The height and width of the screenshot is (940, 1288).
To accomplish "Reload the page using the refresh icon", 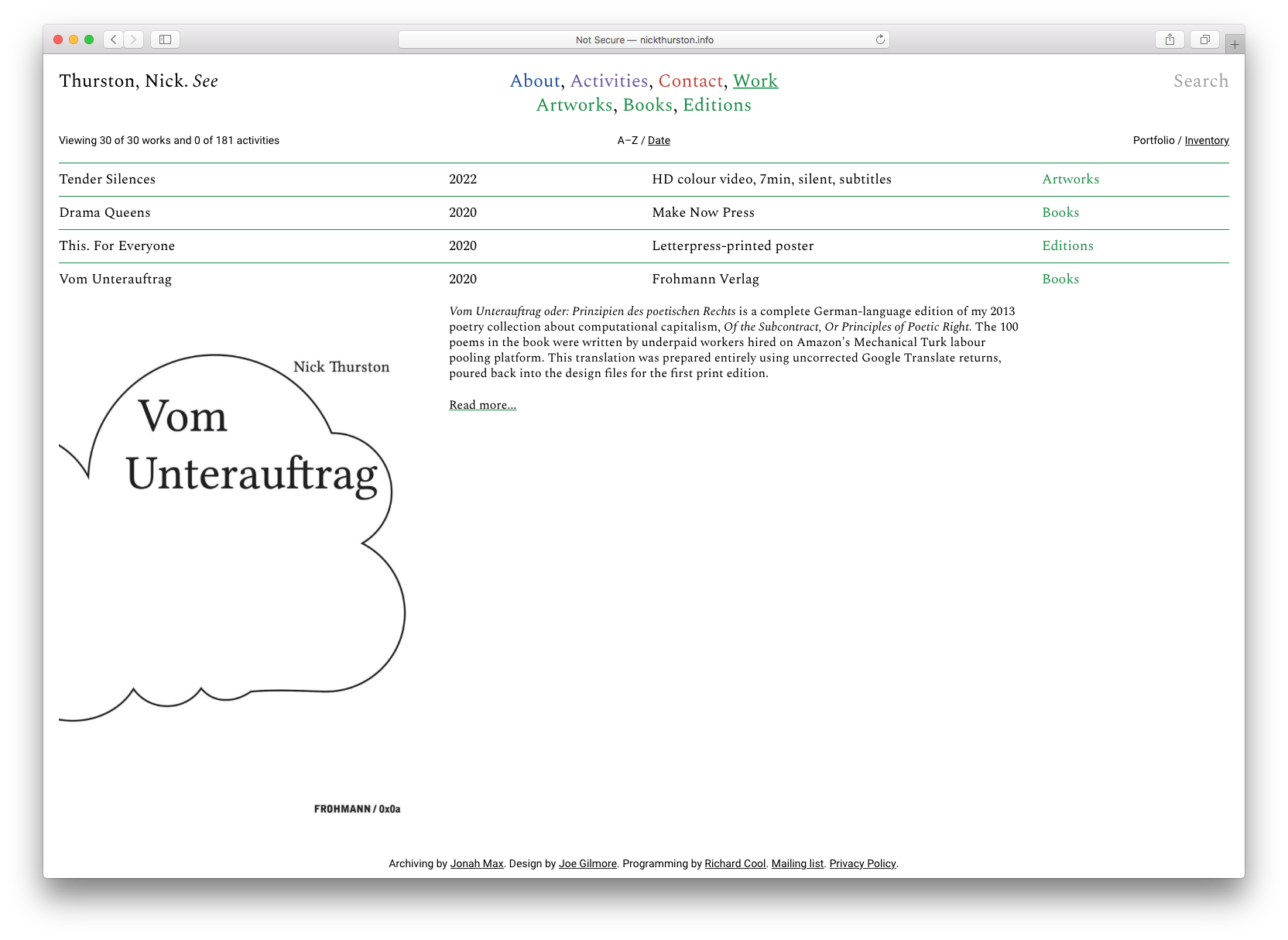I will pyautogui.click(x=880, y=39).
